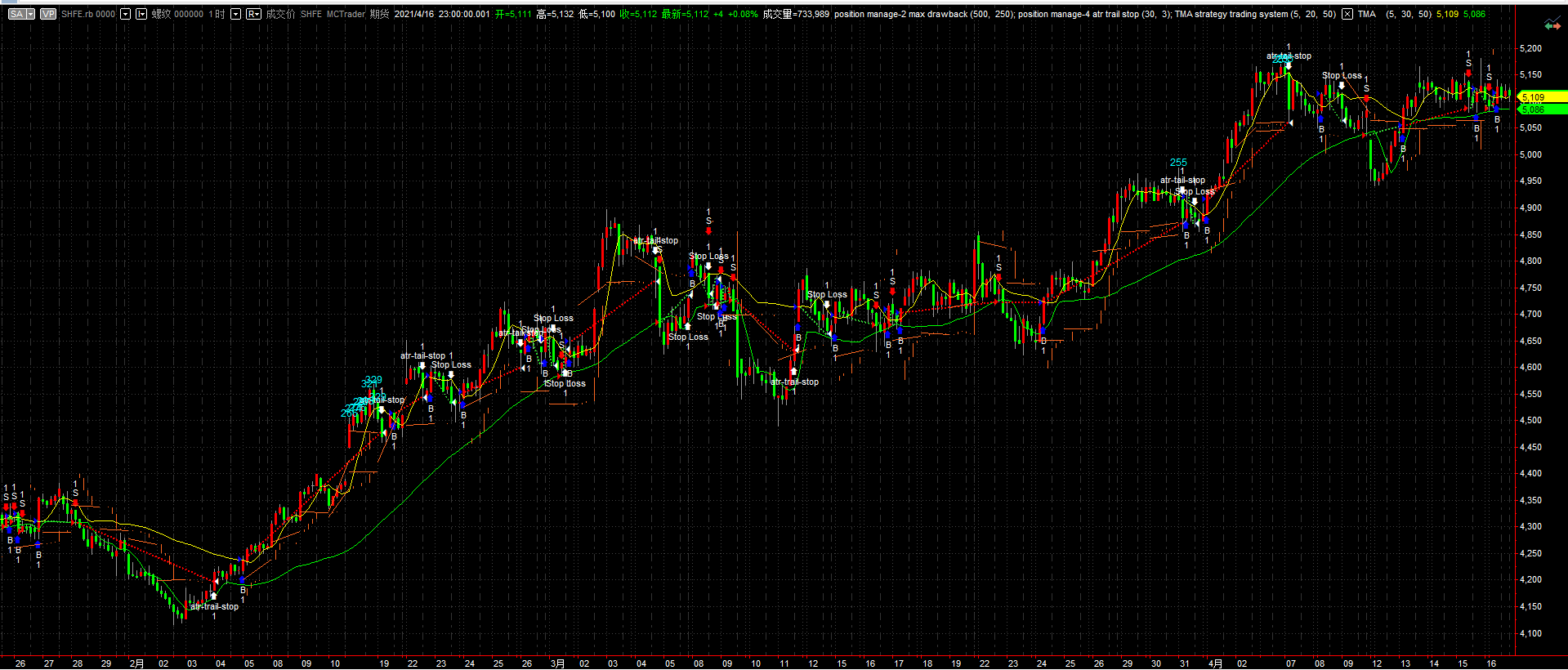1568x670 pixels.
Task: Click the 5,200 price axis label
Action: (x=1530, y=48)
